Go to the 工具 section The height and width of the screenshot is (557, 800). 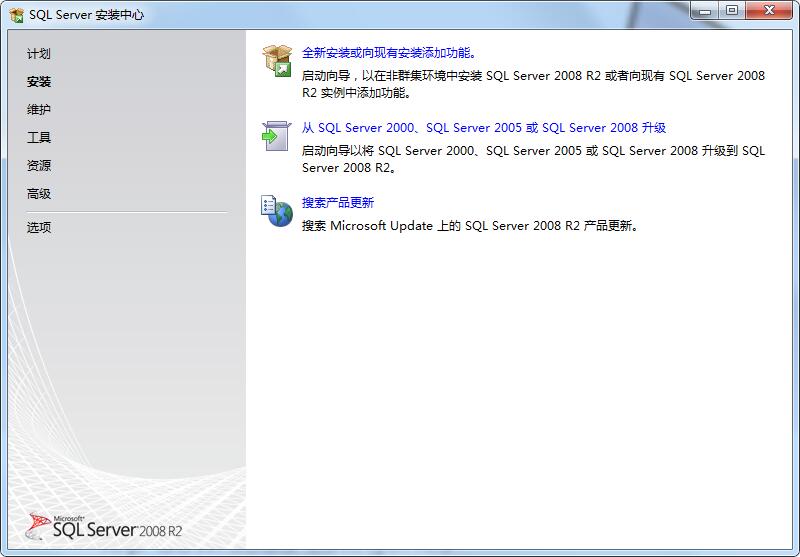(x=39, y=138)
